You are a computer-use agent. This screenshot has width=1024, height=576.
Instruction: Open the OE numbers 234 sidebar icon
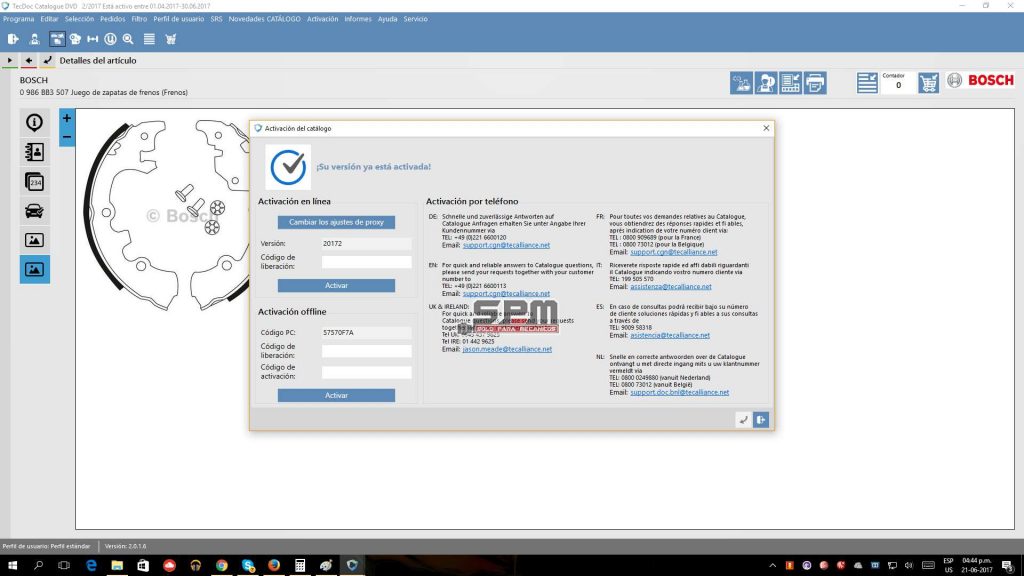click(x=35, y=182)
